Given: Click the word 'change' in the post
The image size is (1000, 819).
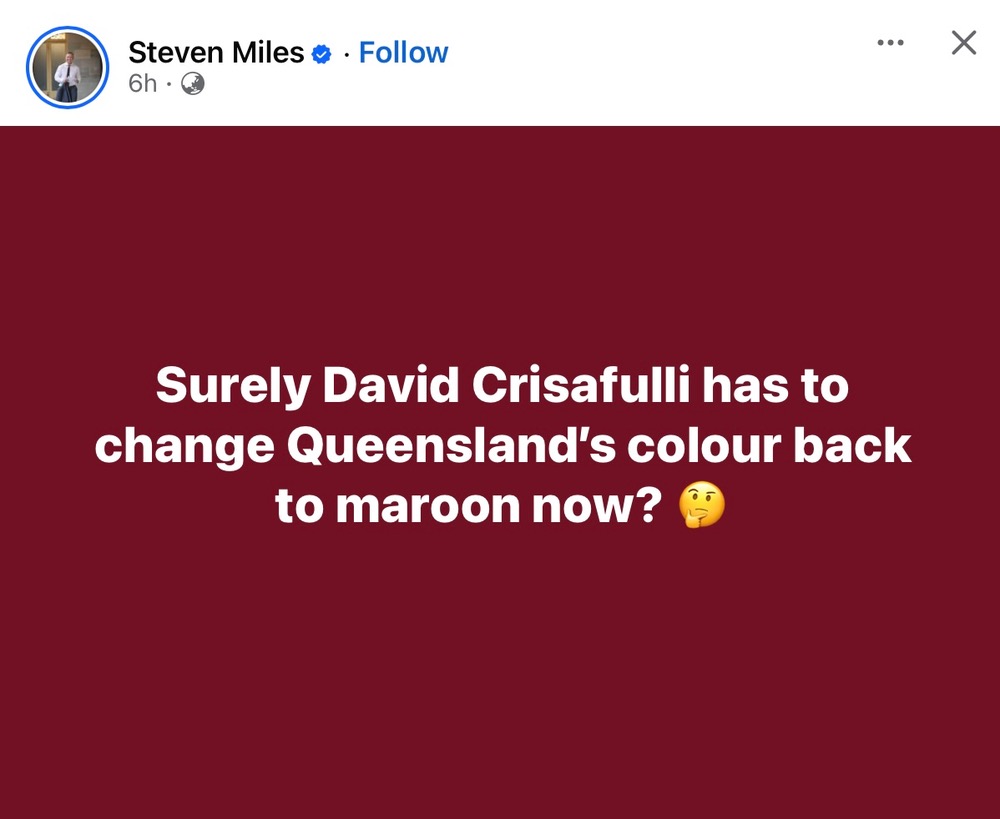Looking at the screenshot, I should (183, 446).
